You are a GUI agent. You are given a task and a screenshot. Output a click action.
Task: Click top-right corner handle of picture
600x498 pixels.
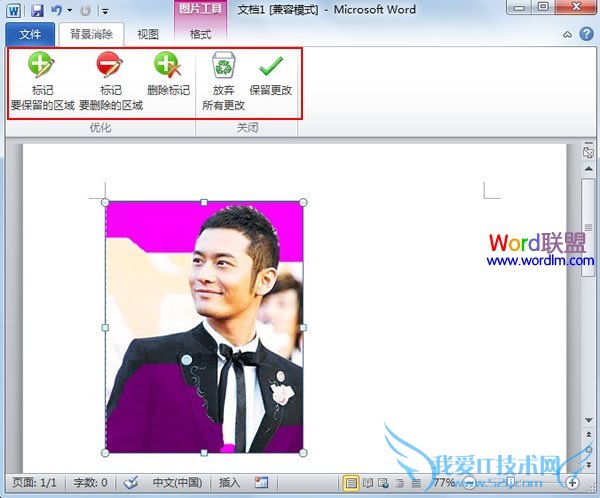[x=303, y=202]
